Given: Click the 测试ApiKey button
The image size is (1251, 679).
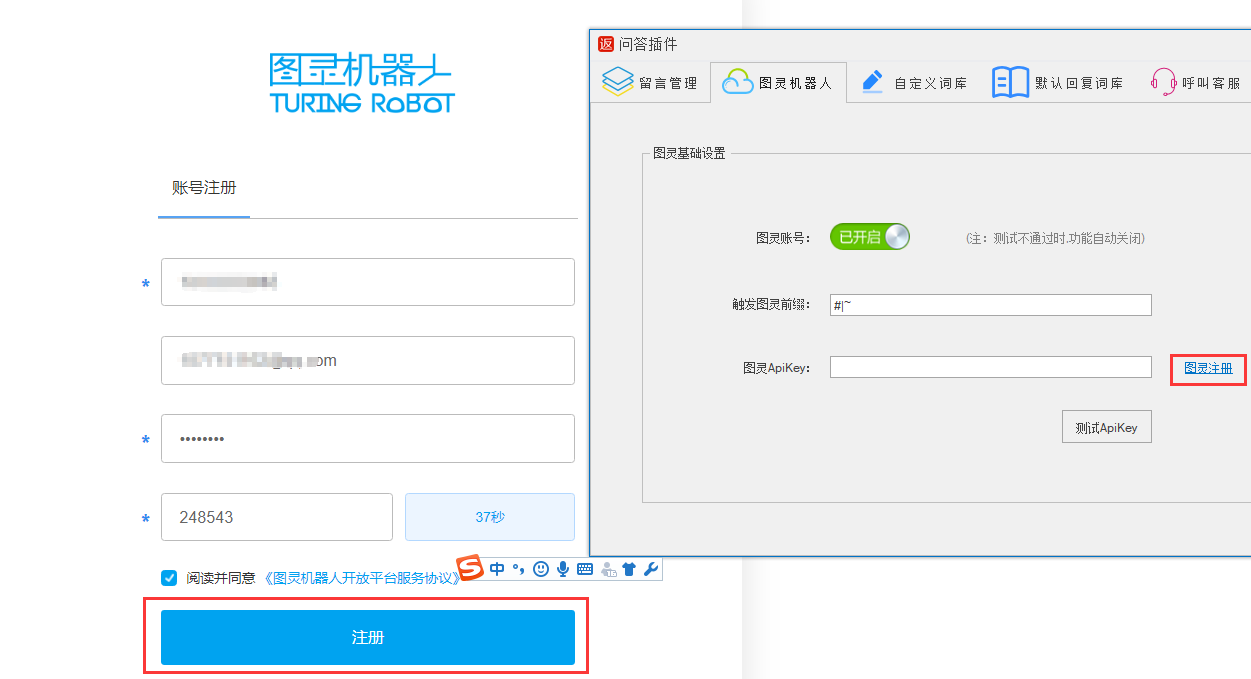Looking at the screenshot, I should tap(1107, 427).
